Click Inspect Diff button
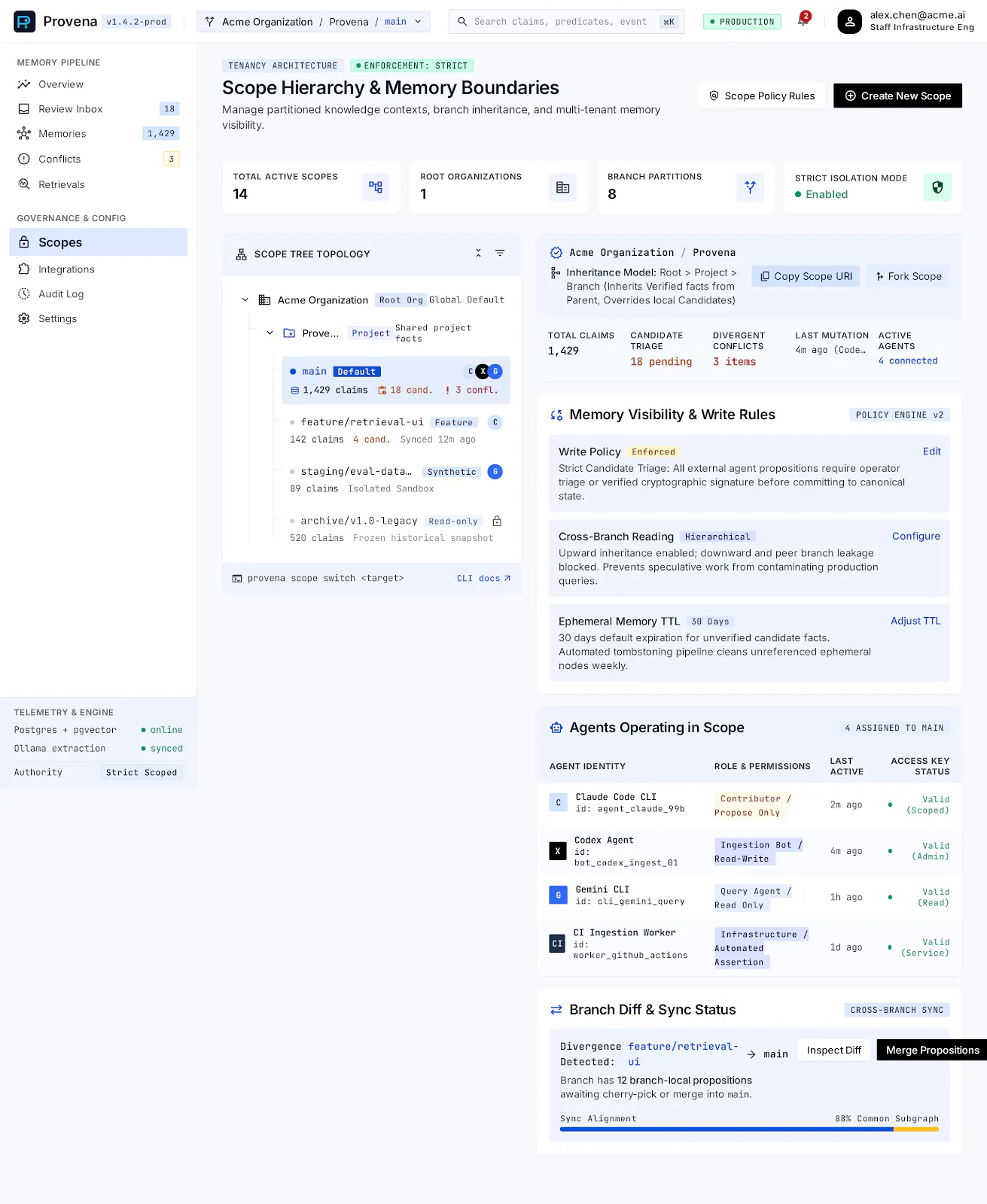Viewport: 987px width, 1204px height. [x=833, y=1050]
